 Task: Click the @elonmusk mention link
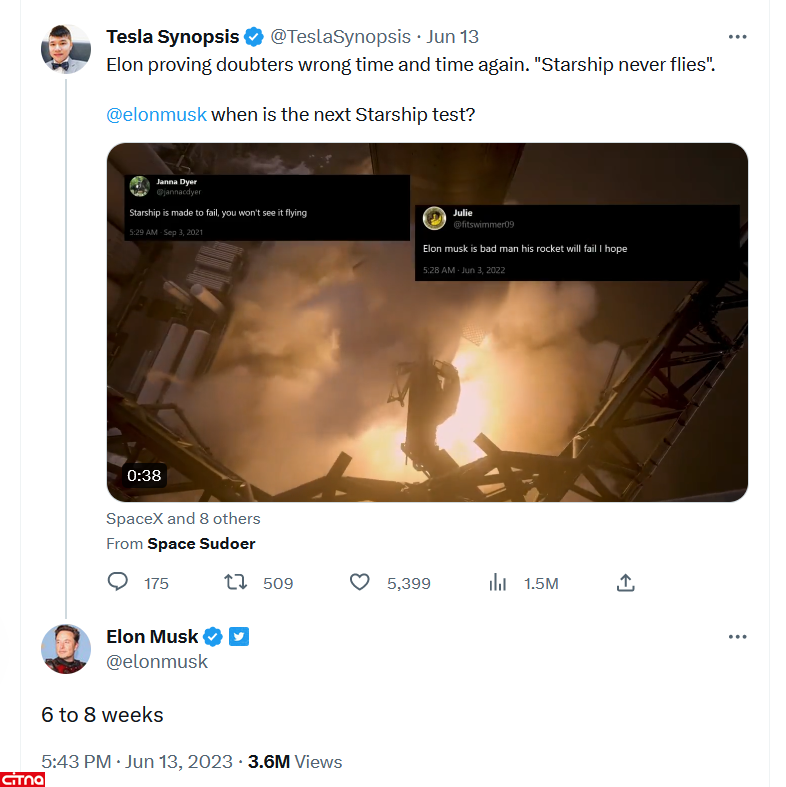[156, 114]
